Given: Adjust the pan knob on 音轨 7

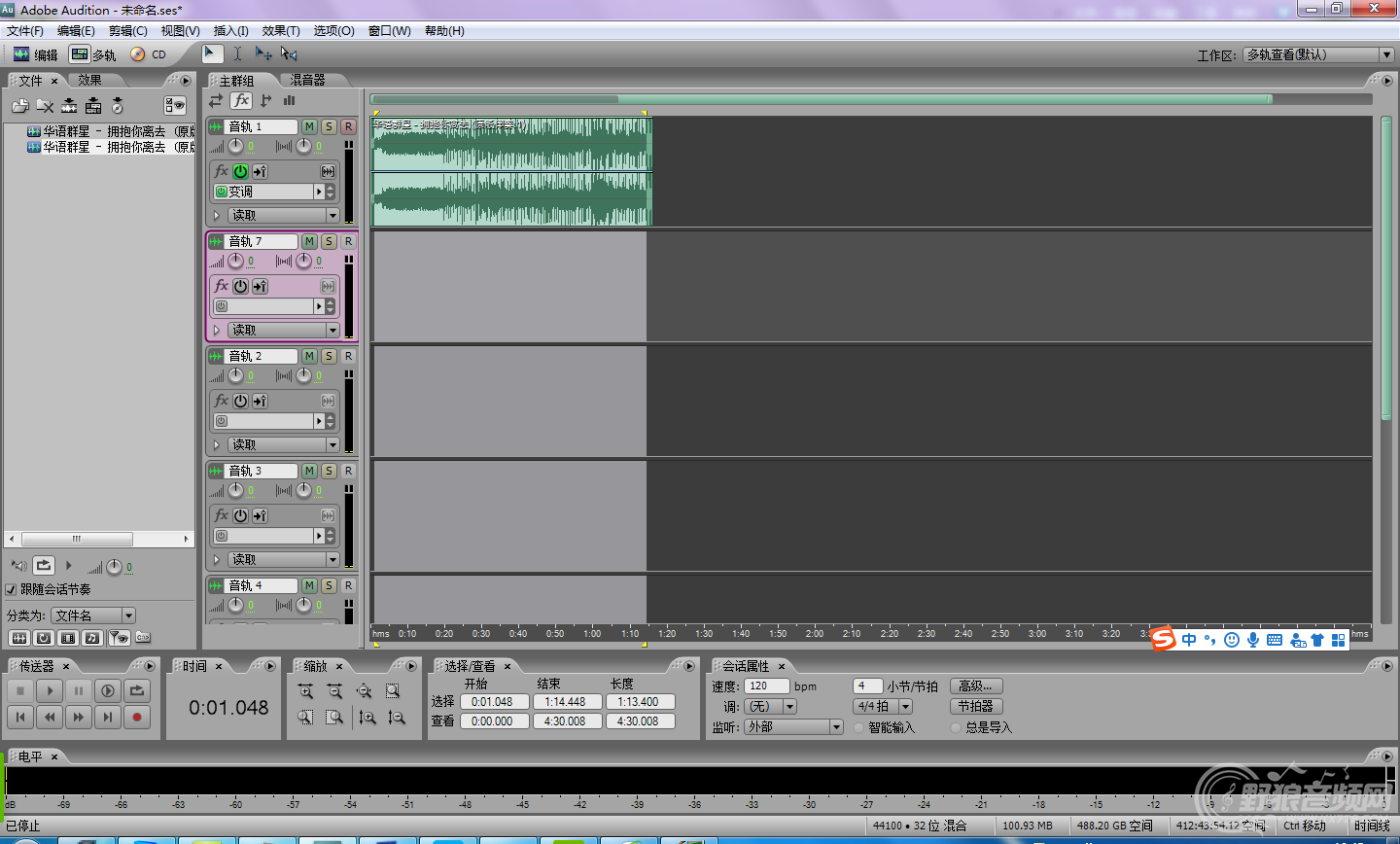Looking at the screenshot, I should click(x=303, y=261).
